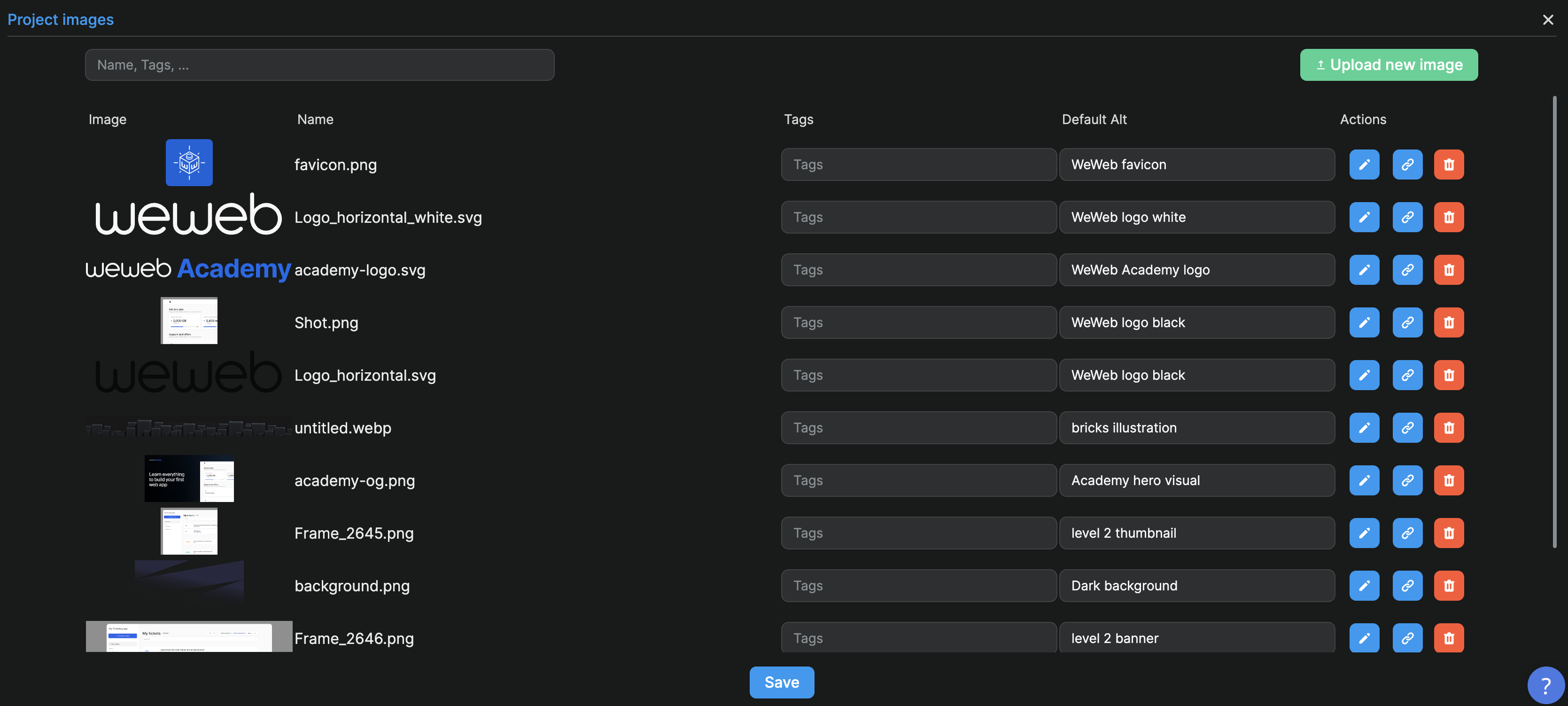Click 'WeWeb Academy logo' alt text field
The height and width of the screenshot is (706, 1568).
(1196, 270)
